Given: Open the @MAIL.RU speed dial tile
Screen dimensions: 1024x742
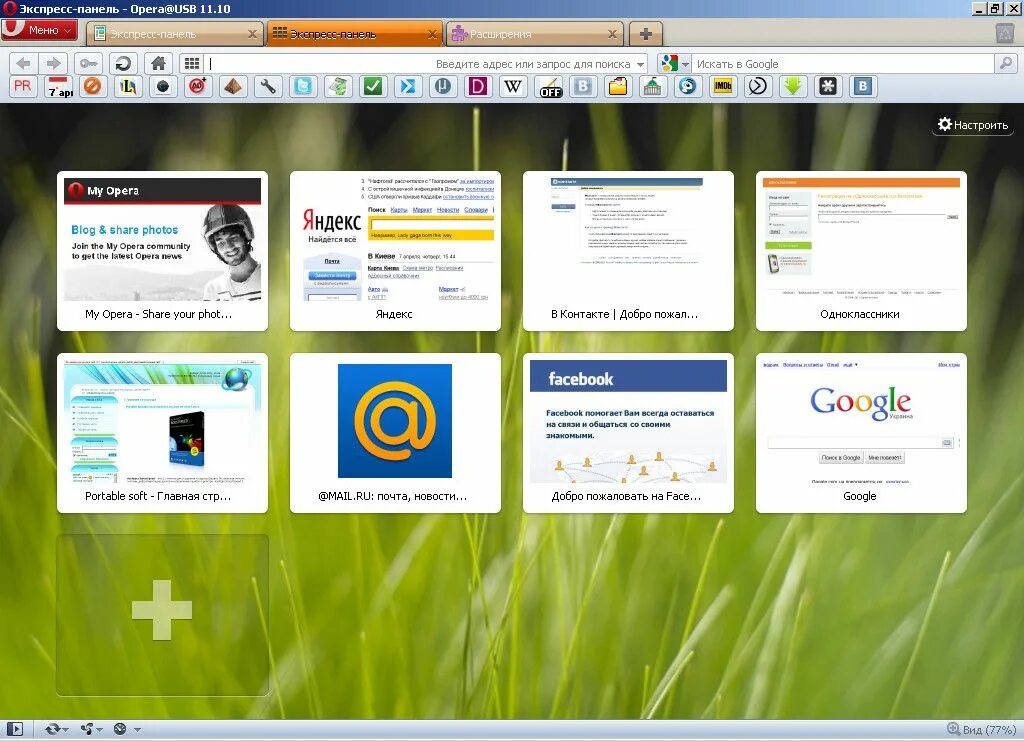Looking at the screenshot, I should pos(395,433).
